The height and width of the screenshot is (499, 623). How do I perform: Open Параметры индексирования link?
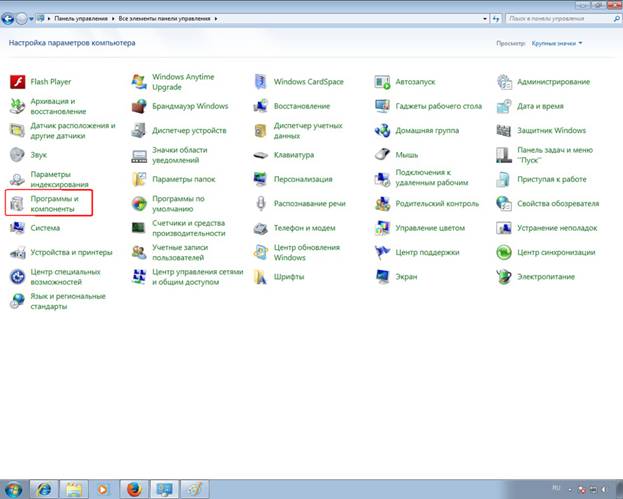coord(59,179)
